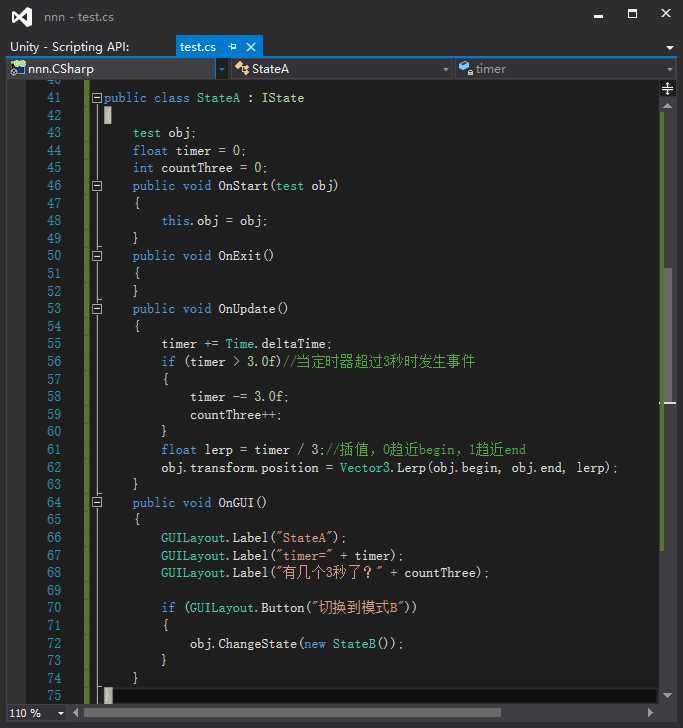
Task: Click line number 70 in the margin
Action: tap(54, 607)
